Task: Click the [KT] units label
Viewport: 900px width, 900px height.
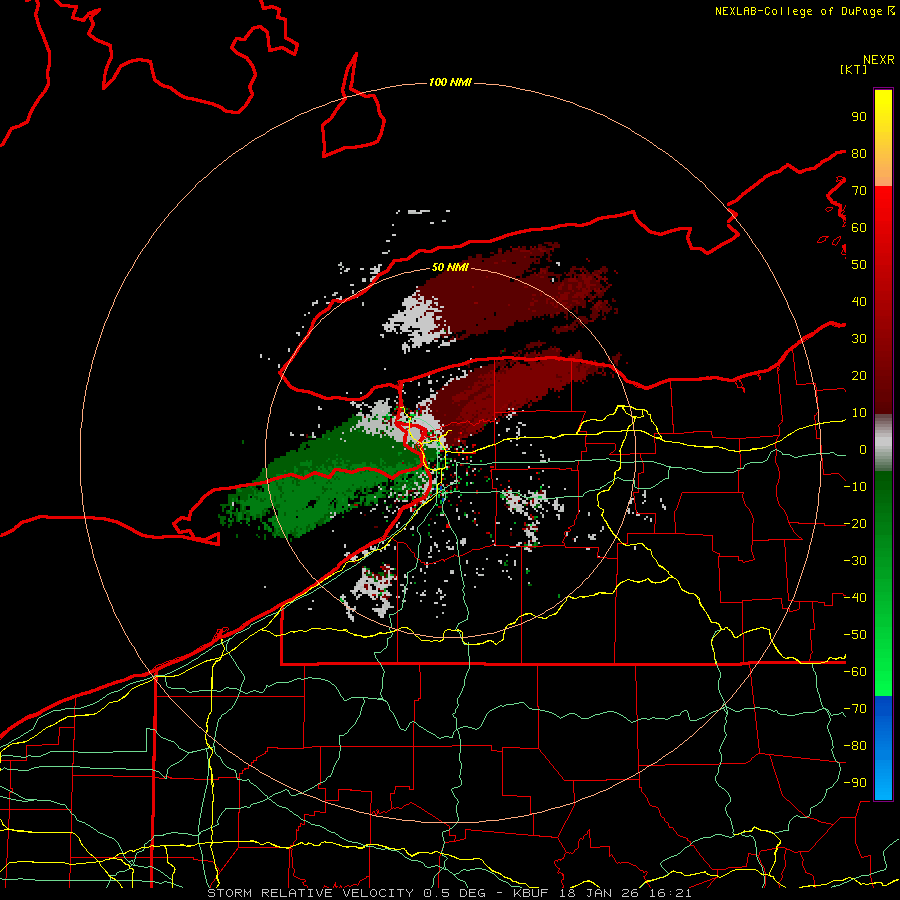Action: click(x=853, y=69)
